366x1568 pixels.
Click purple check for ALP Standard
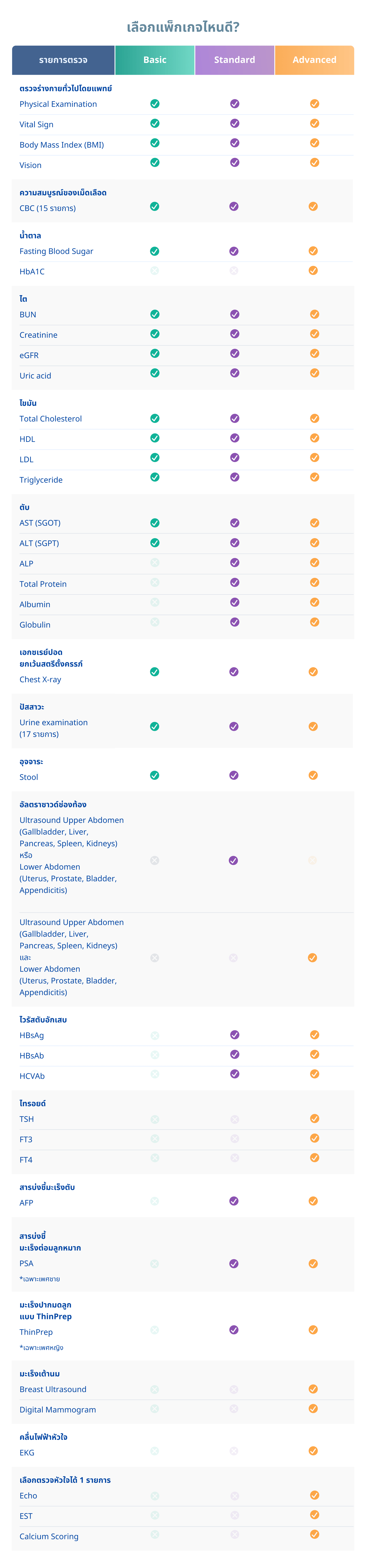234,562
